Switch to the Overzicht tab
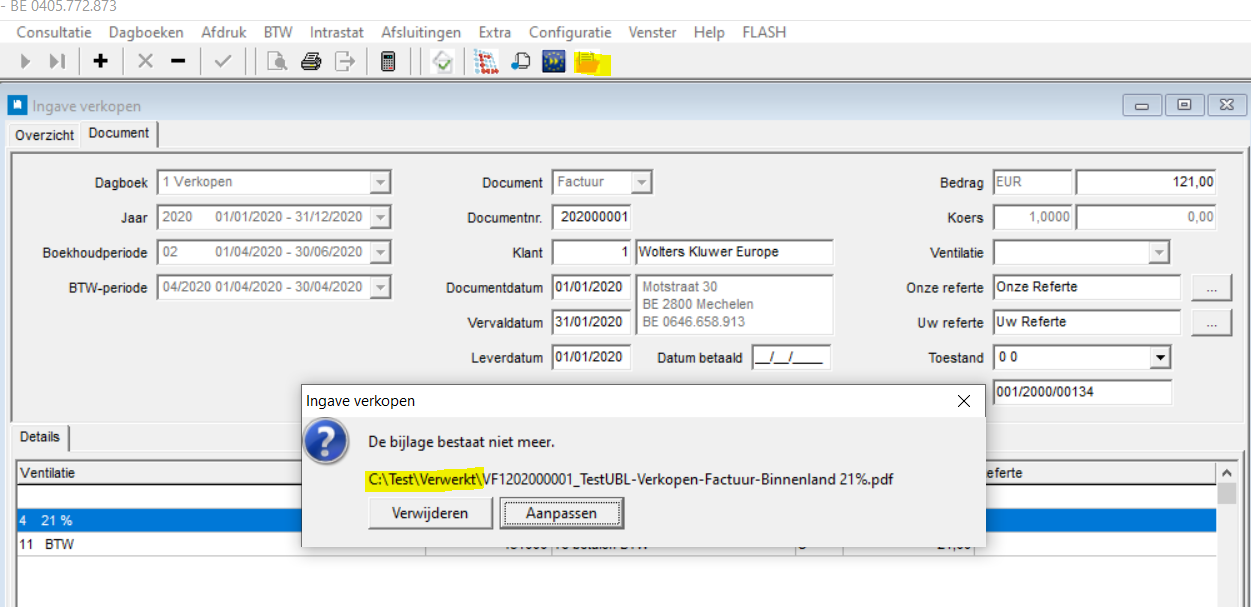1251x607 pixels. click(44, 135)
